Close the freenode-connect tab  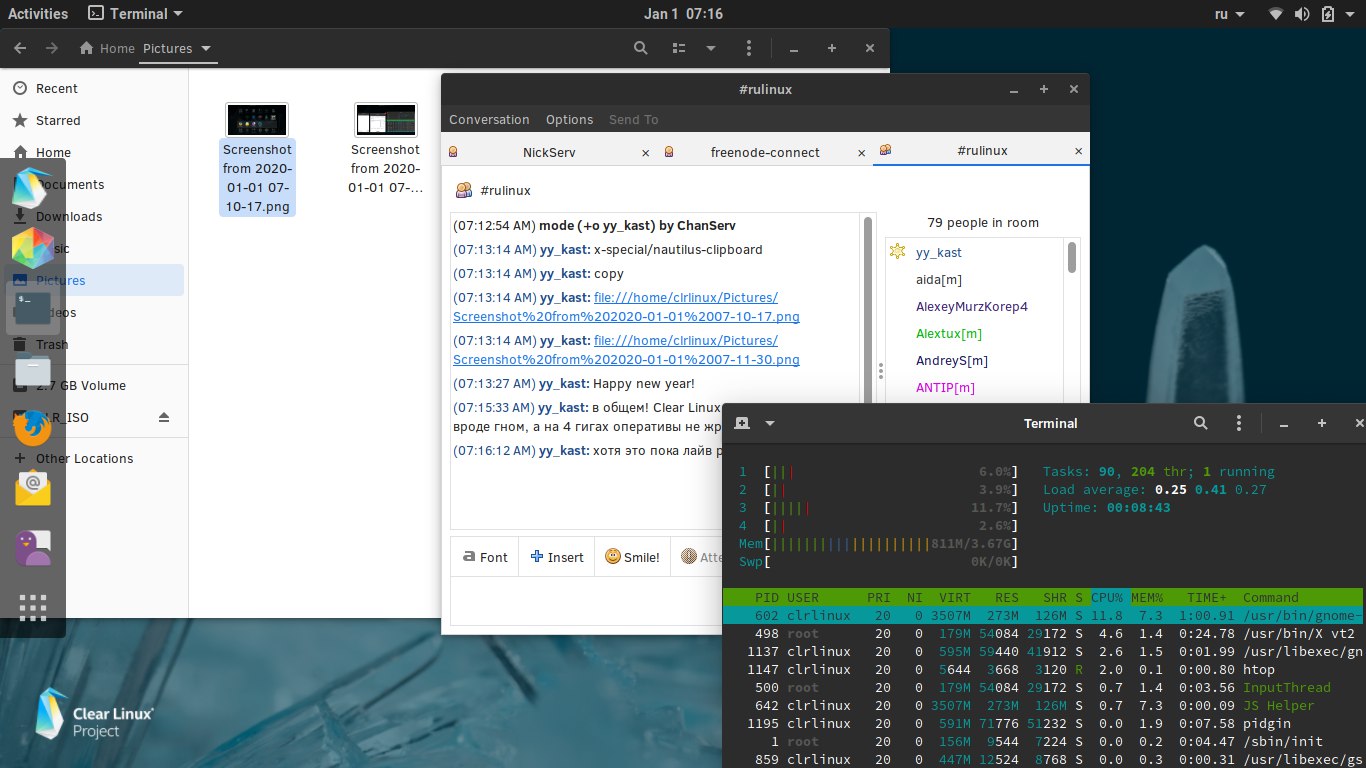(862, 153)
